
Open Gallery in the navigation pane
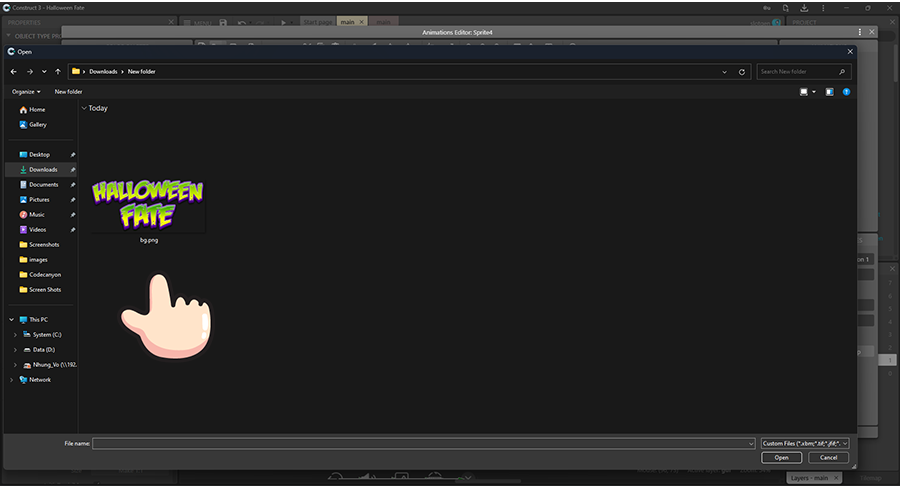point(38,124)
